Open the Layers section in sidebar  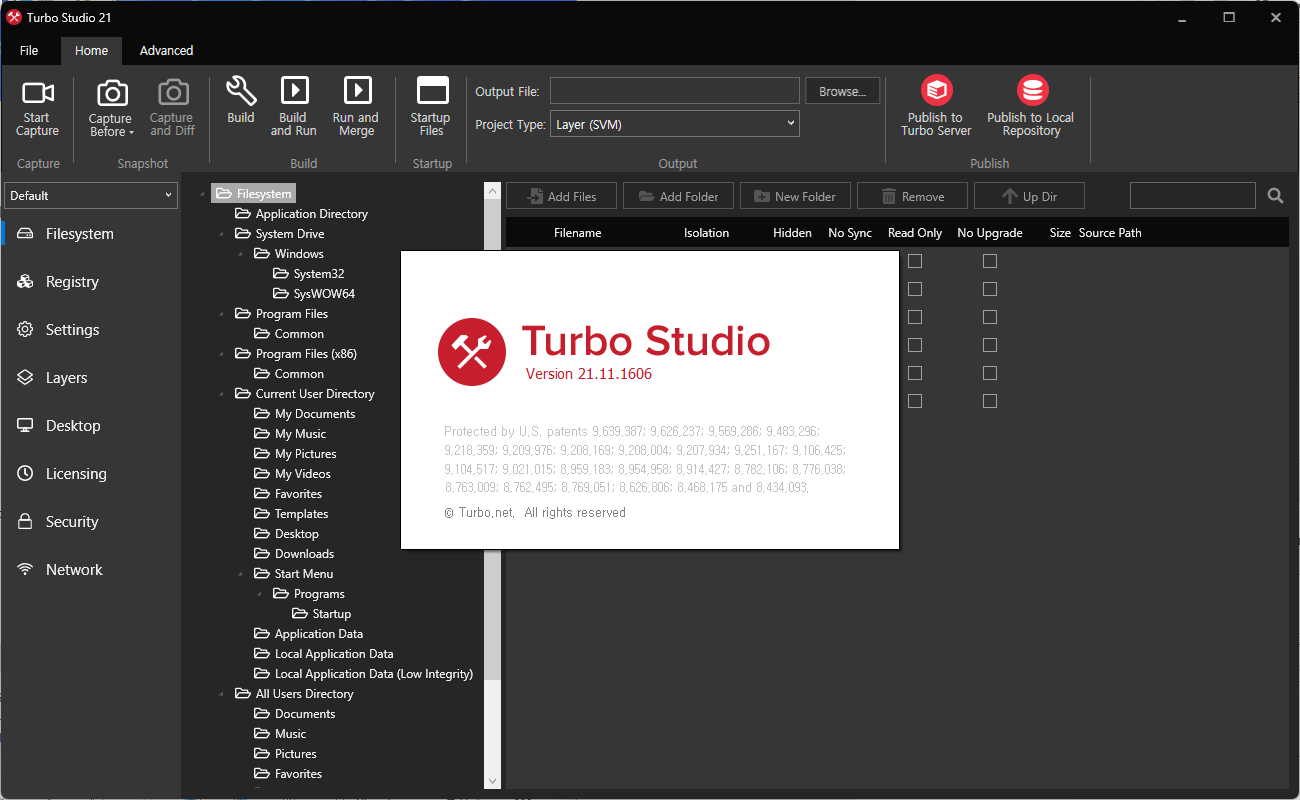tap(90, 378)
